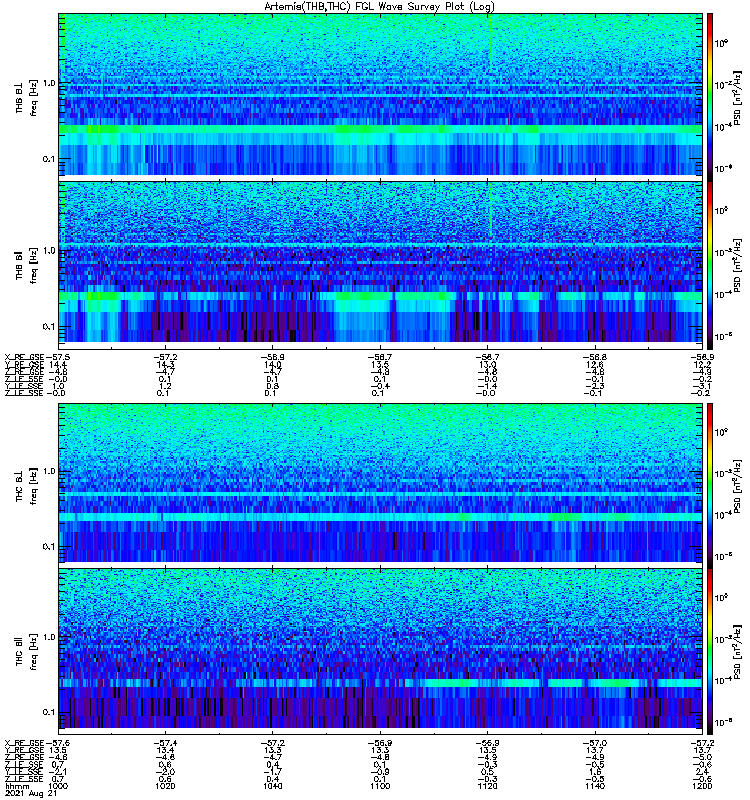Click X_RE_GSE value -57.0 under THC panels
The height and width of the screenshot is (800, 750).
tap(595, 743)
